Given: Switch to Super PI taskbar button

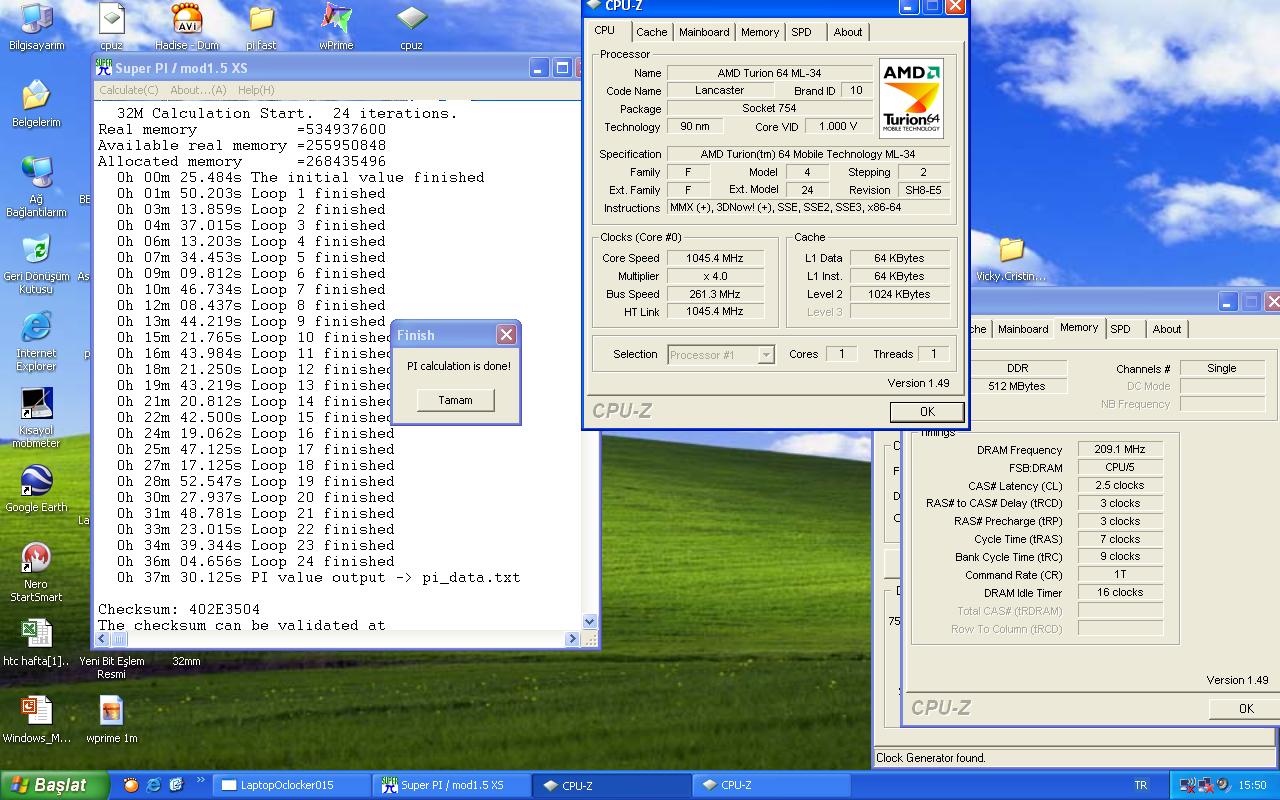Looking at the screenshot, I should tap(452, 785).
